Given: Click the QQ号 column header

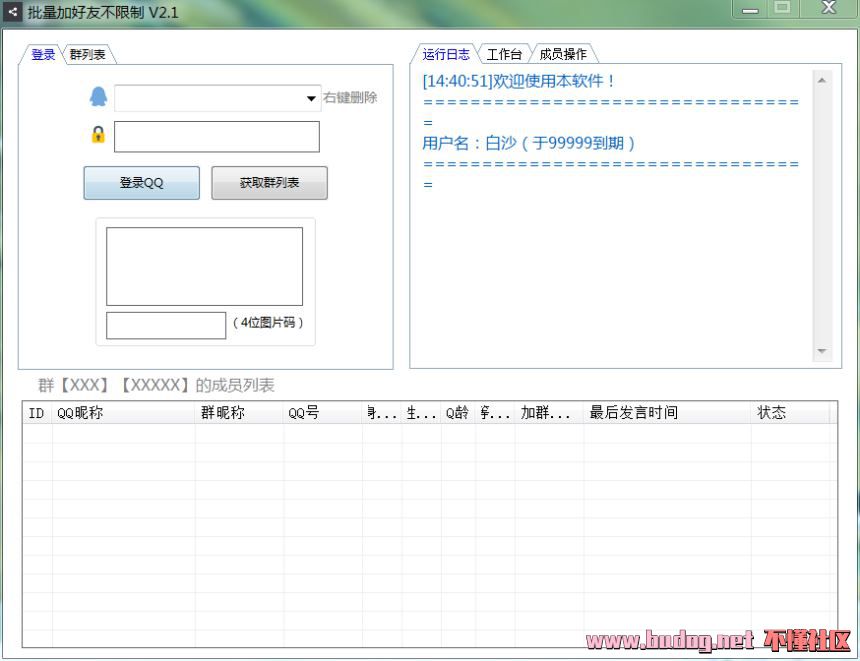Looking at the screenshot, I should point(322,413).
